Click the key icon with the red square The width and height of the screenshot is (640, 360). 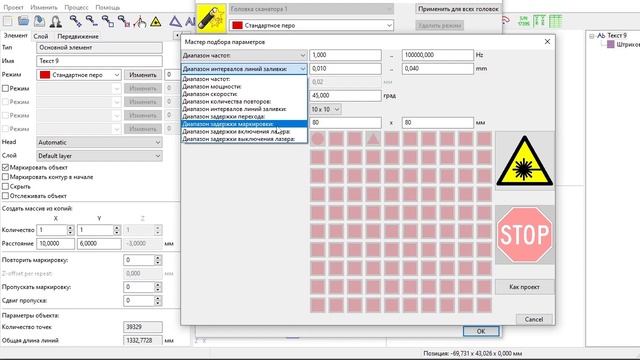[123, 21]
